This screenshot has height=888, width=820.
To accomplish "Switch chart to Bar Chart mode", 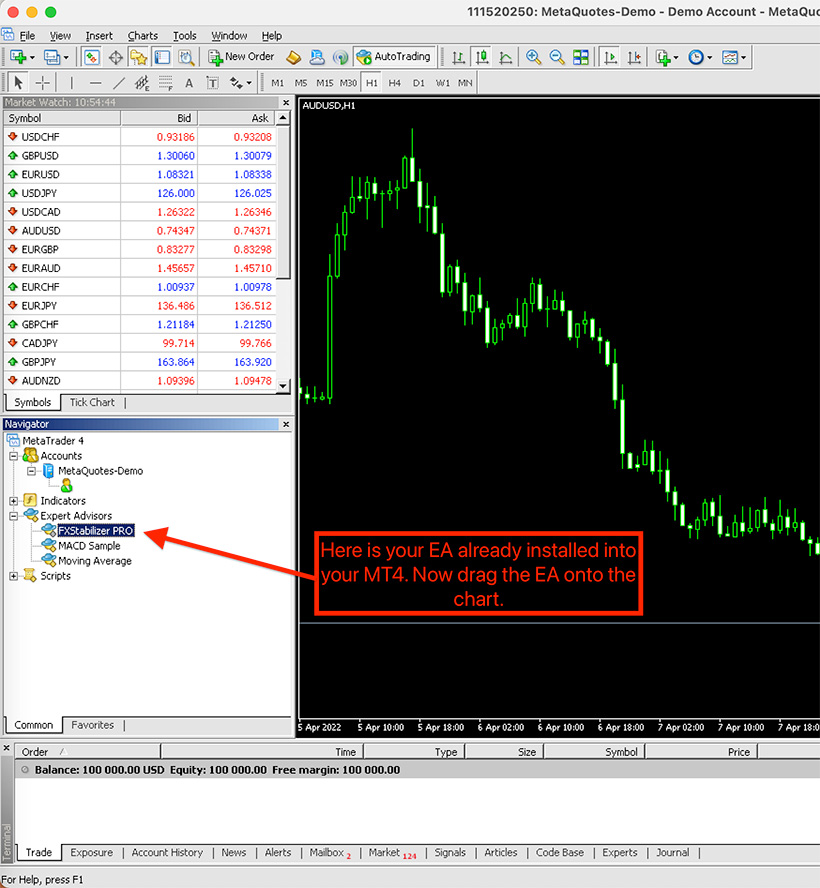I will (x=458, y=57).
